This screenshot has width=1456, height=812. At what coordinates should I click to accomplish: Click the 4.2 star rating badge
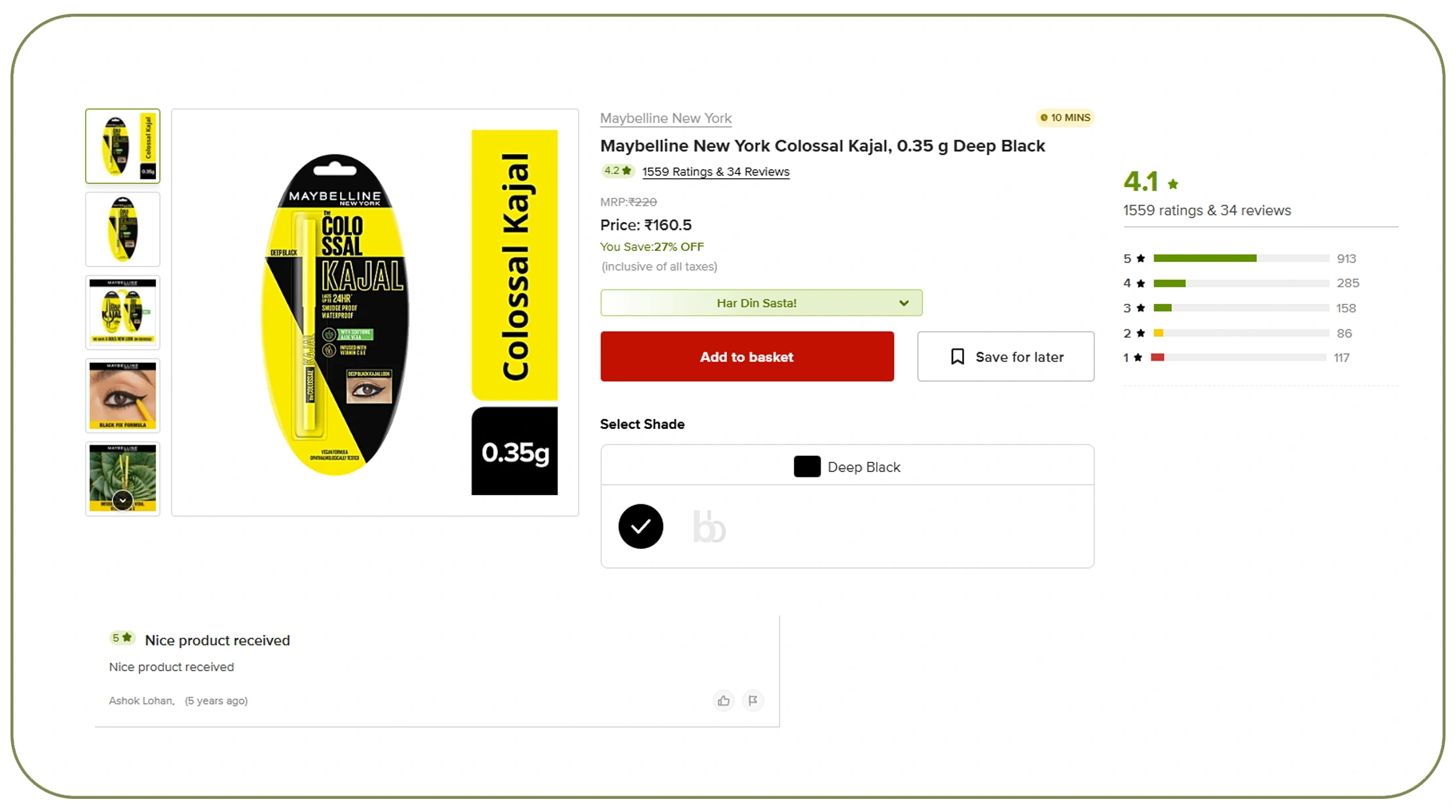618,171
